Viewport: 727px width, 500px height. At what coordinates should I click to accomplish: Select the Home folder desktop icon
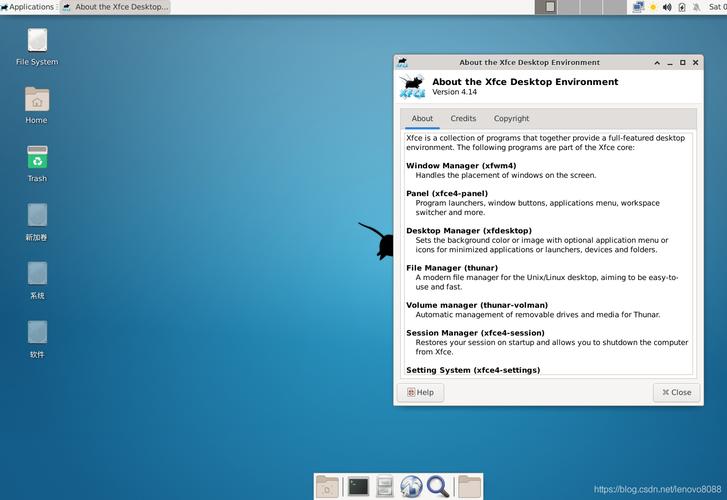tap(37, 105)
